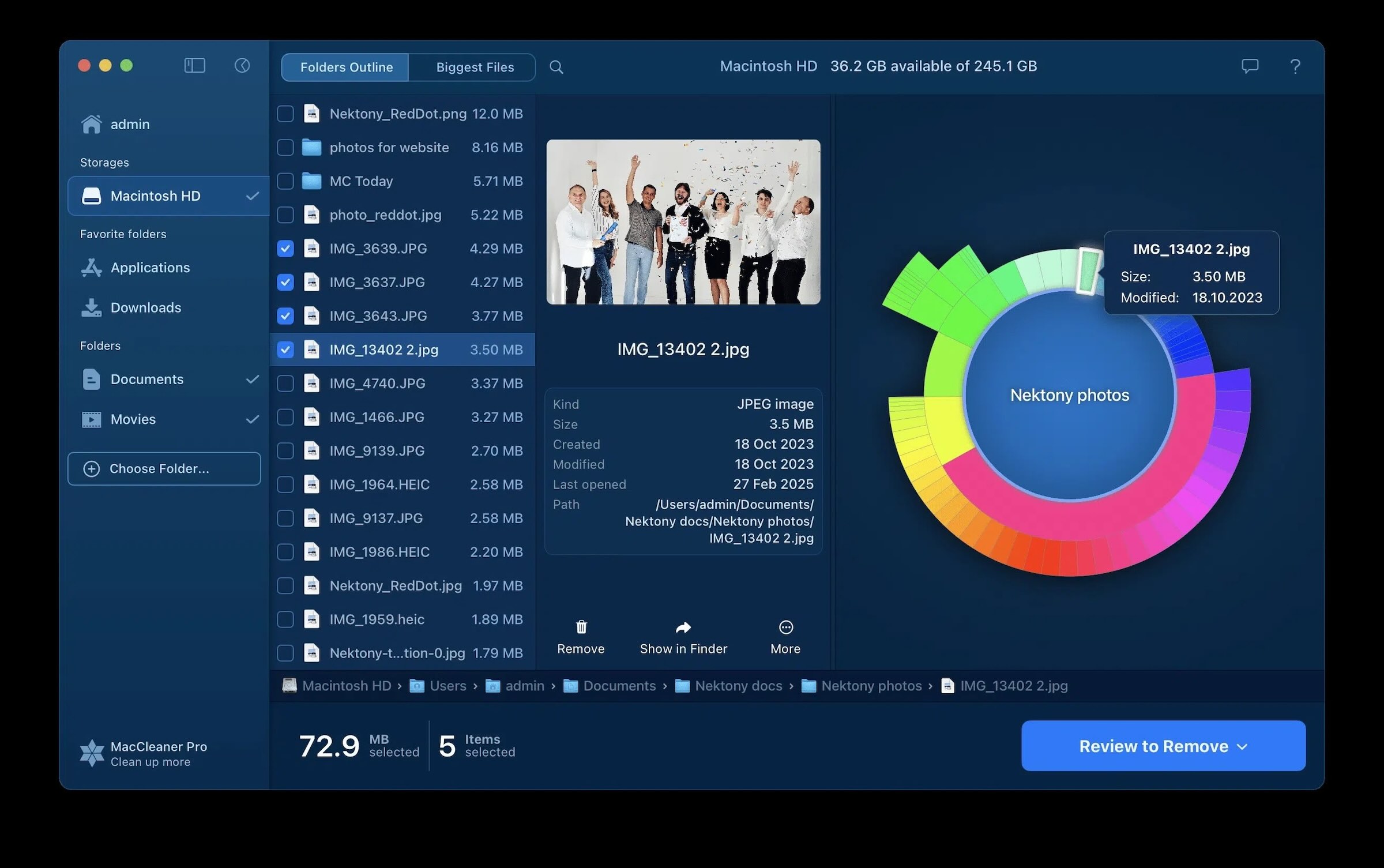Switch to the Biggest Files tab
Viewport: 1384px width, 868px height.
point(475,67)
